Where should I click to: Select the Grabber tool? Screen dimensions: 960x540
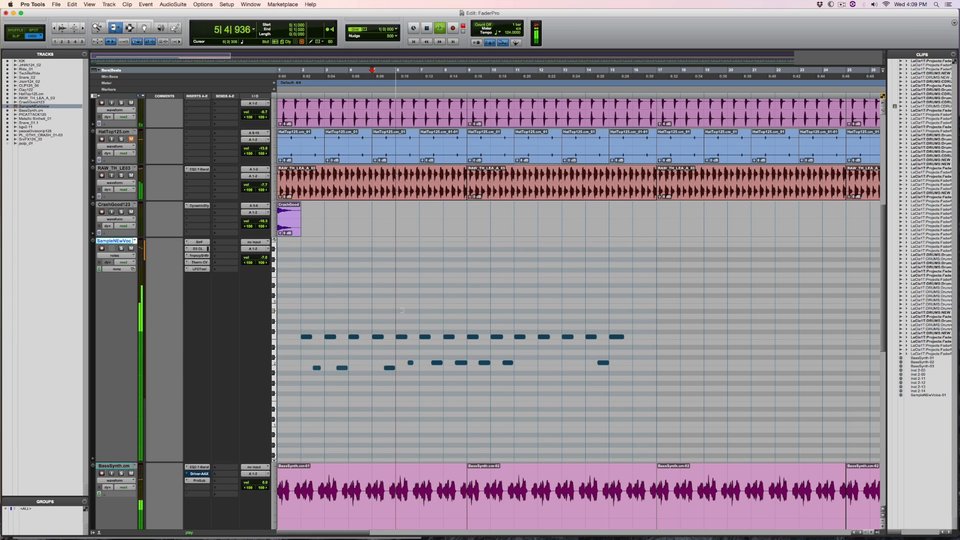click(x=144, y=28)
